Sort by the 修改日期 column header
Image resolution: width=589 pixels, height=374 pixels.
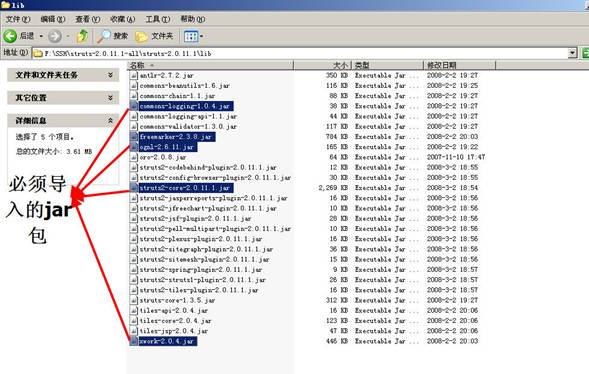click(x=459, y=65)
